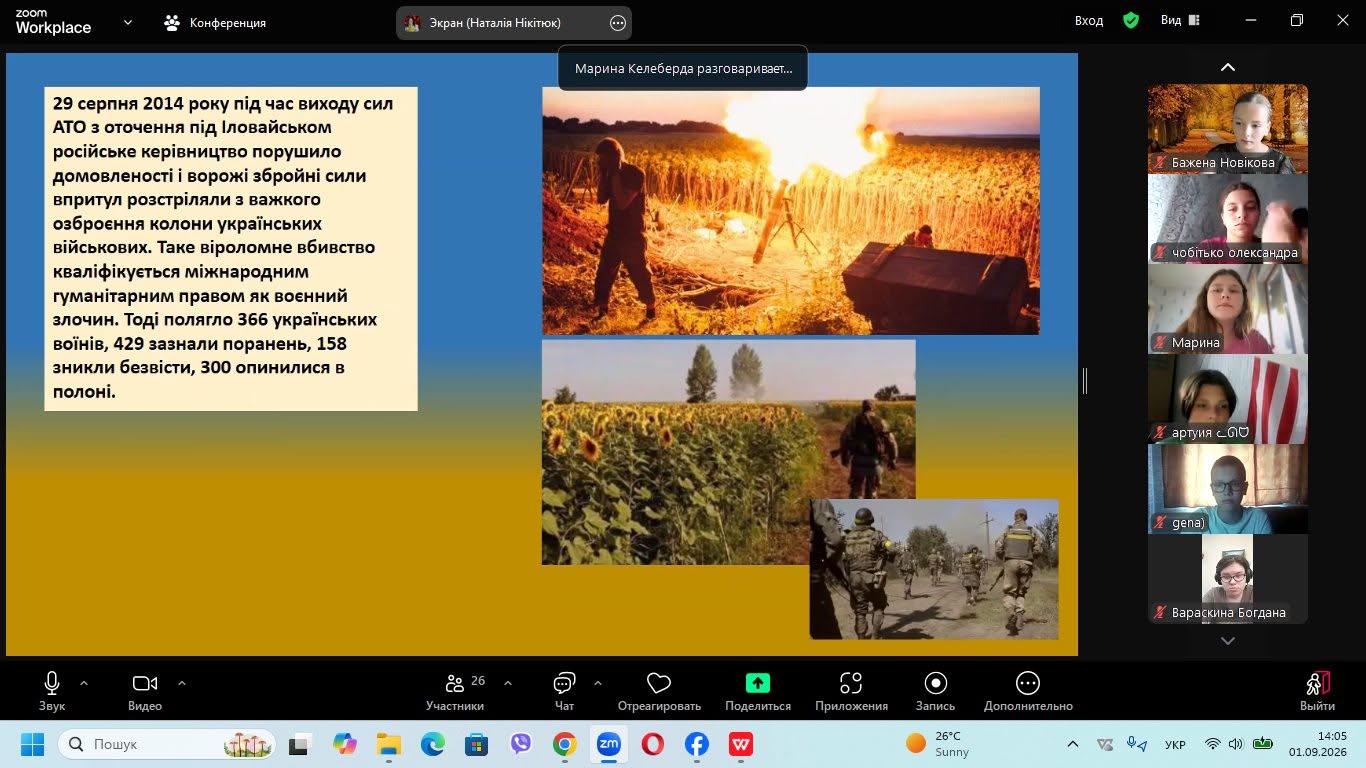Open the Apps icon in toolbar
The width and height of the screenshot is (1366, 768).
click(x=851, y=683)
